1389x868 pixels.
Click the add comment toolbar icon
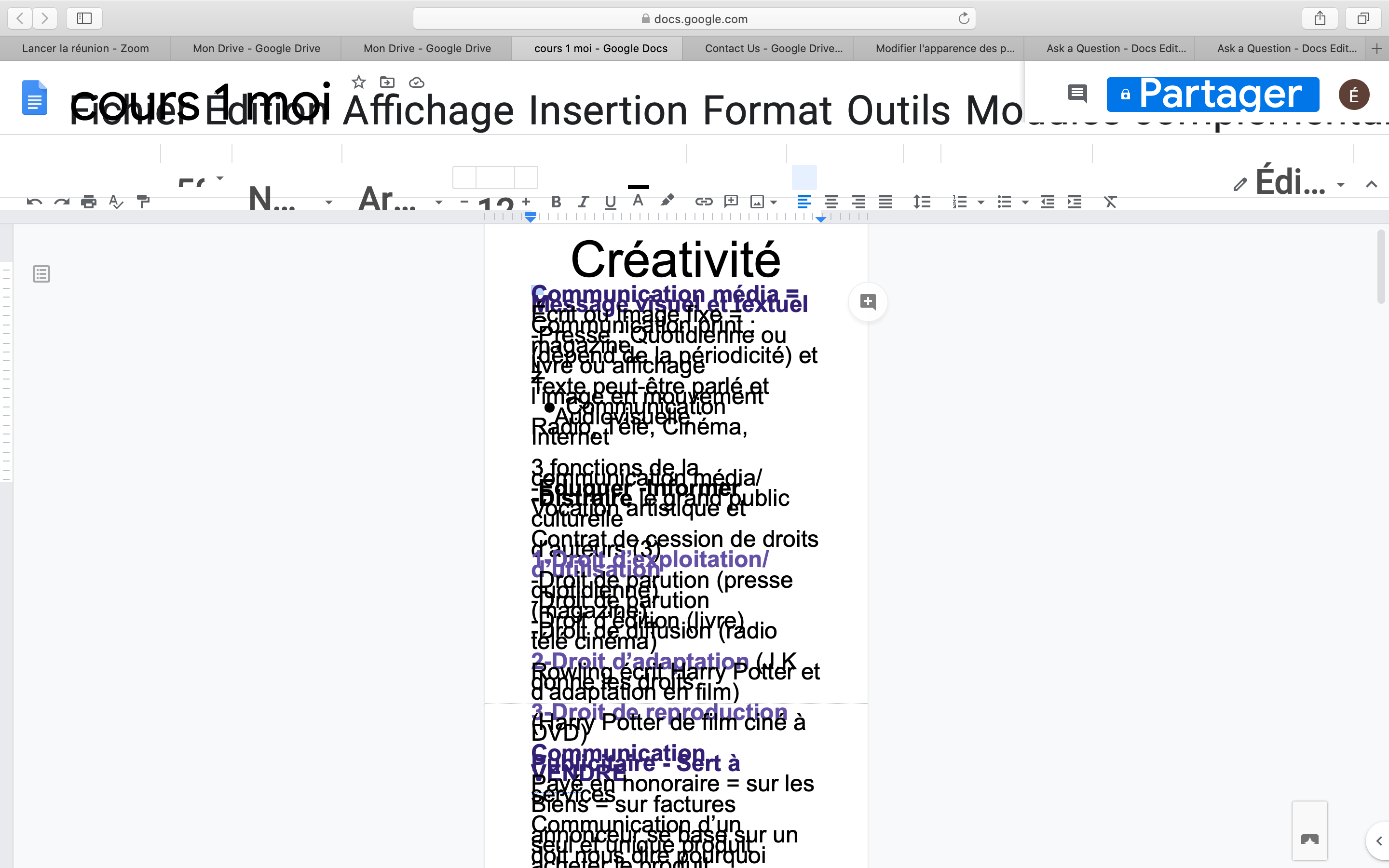731,202
